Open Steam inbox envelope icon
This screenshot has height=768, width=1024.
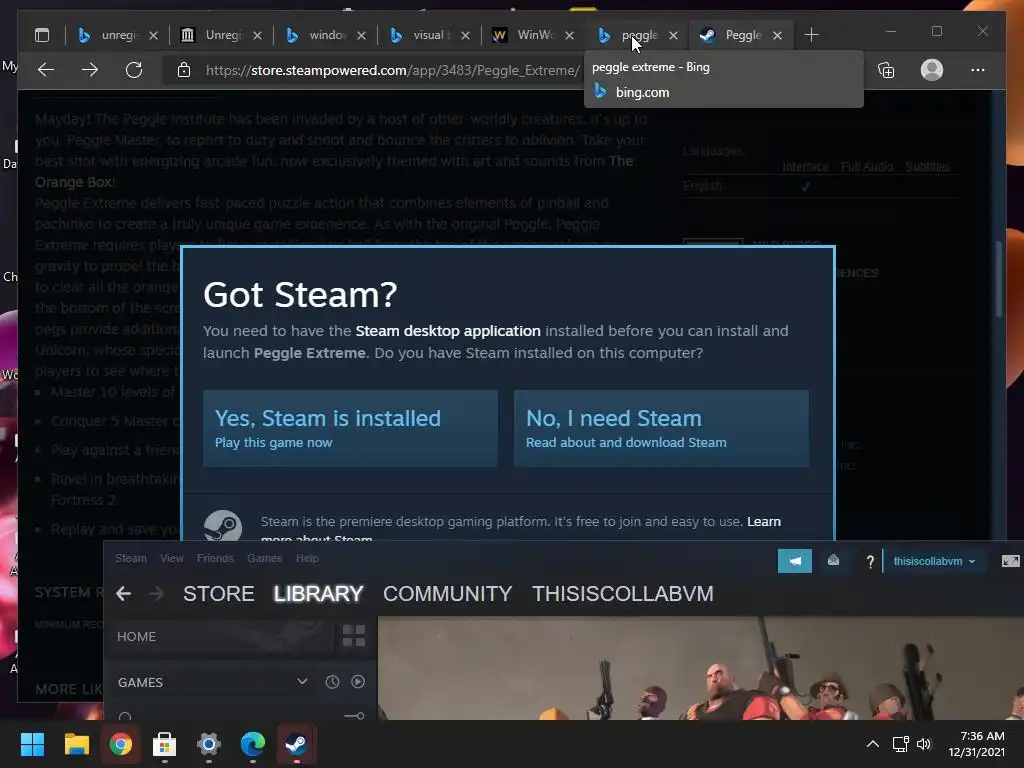833,560
